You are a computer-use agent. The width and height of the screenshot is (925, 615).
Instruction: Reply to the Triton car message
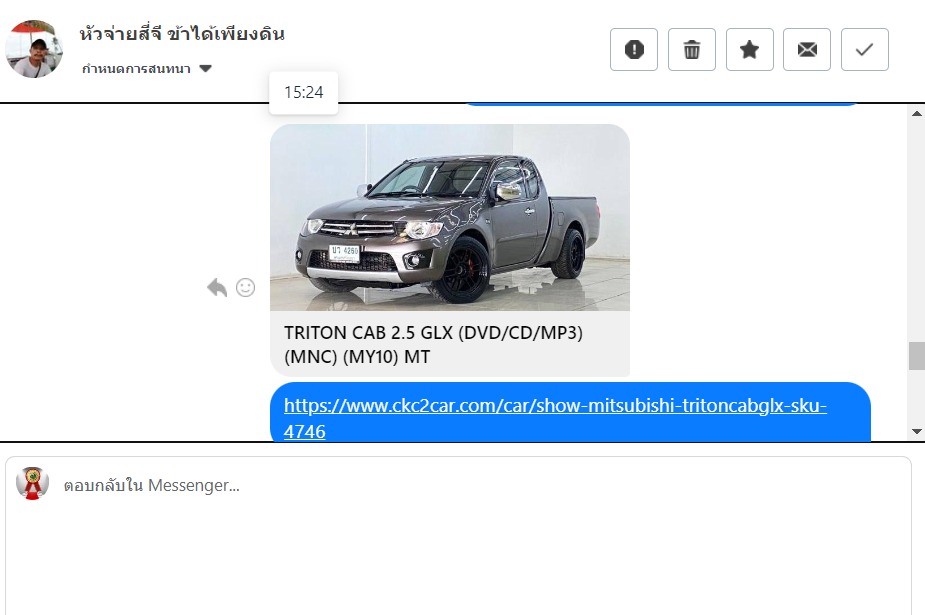[217, 288]
